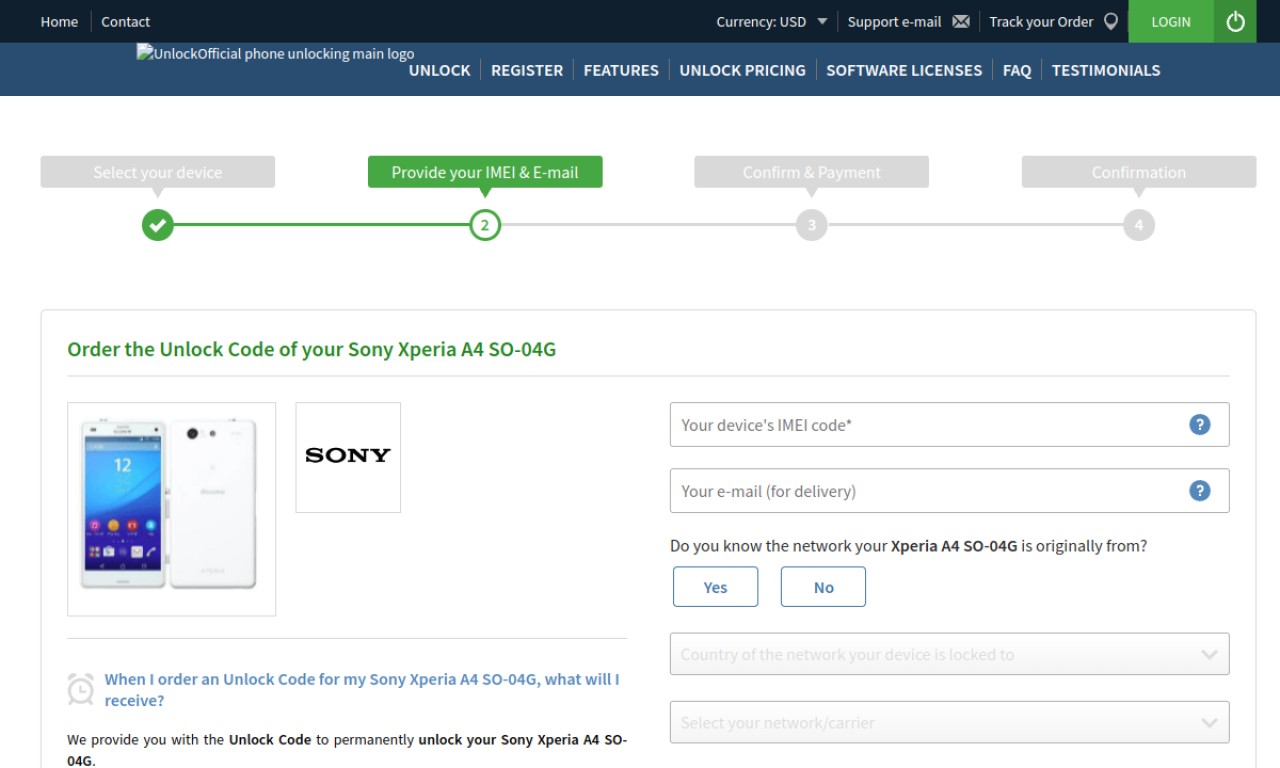Screen dimensions: 1280x768
Task: Click the envelope icon next to Support e-mail
Action: click(961, 21)
